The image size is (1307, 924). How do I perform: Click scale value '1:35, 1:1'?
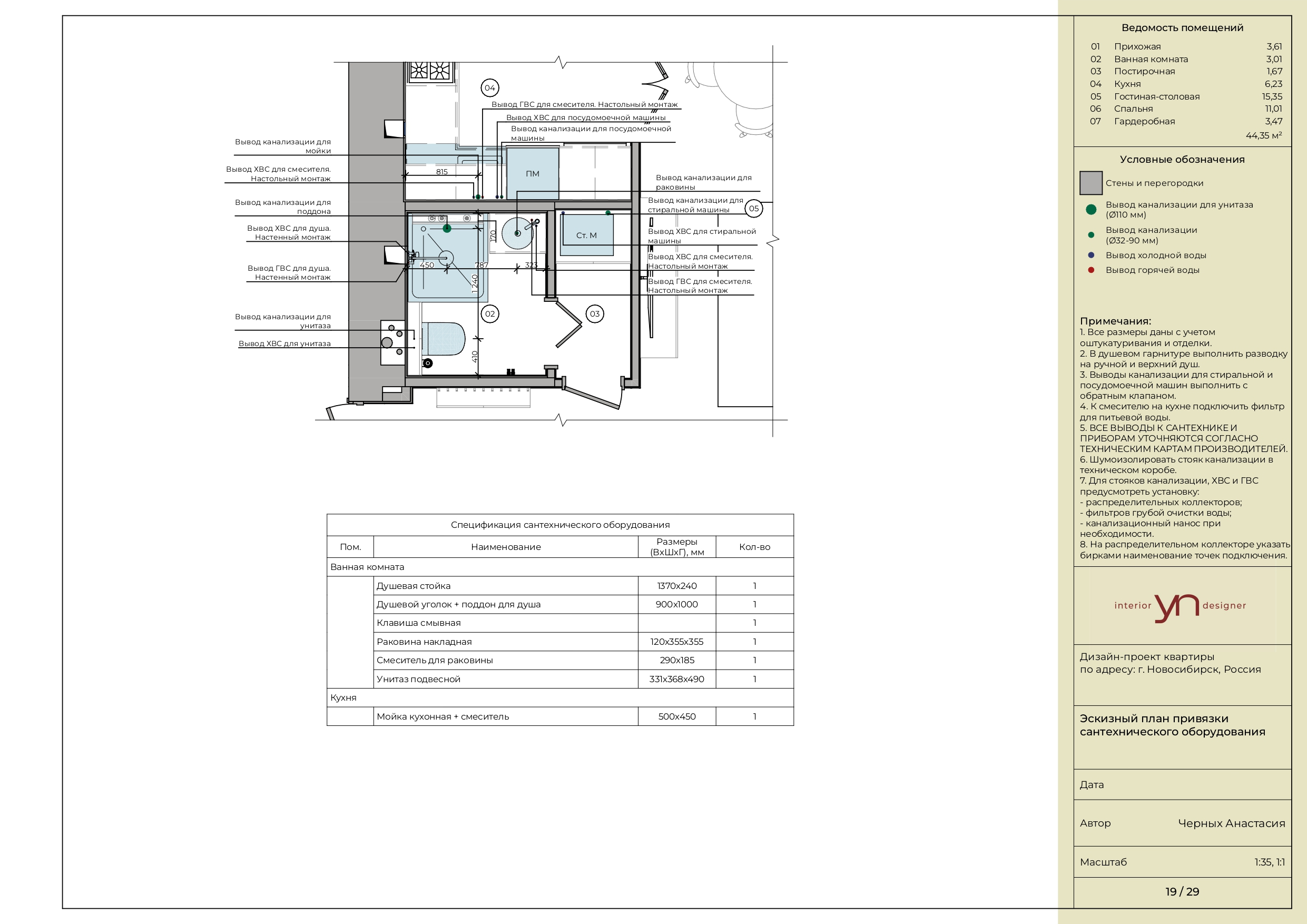1270,862
